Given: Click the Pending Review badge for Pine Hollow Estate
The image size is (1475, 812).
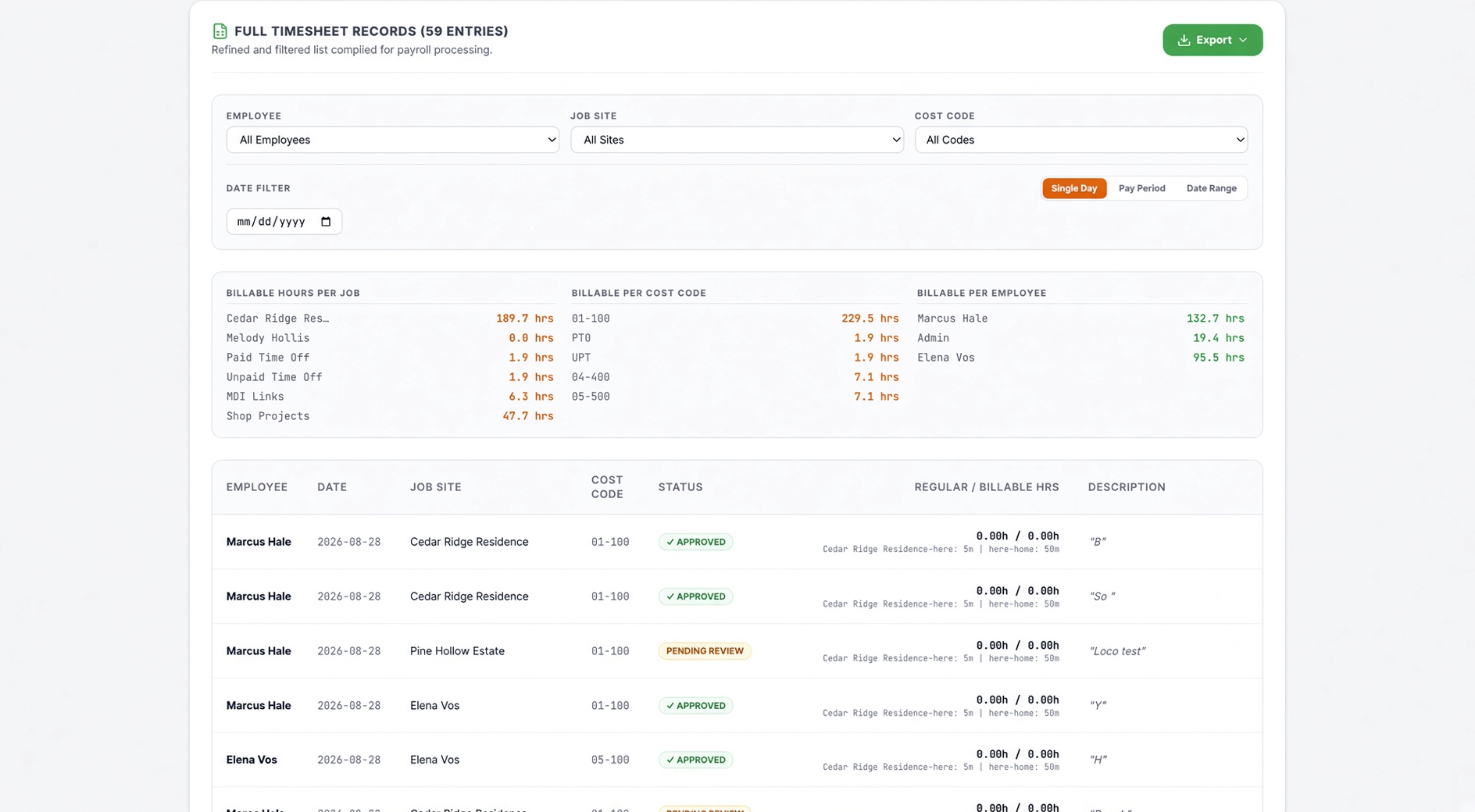Looking at the screenshot, I should [705, 651].
